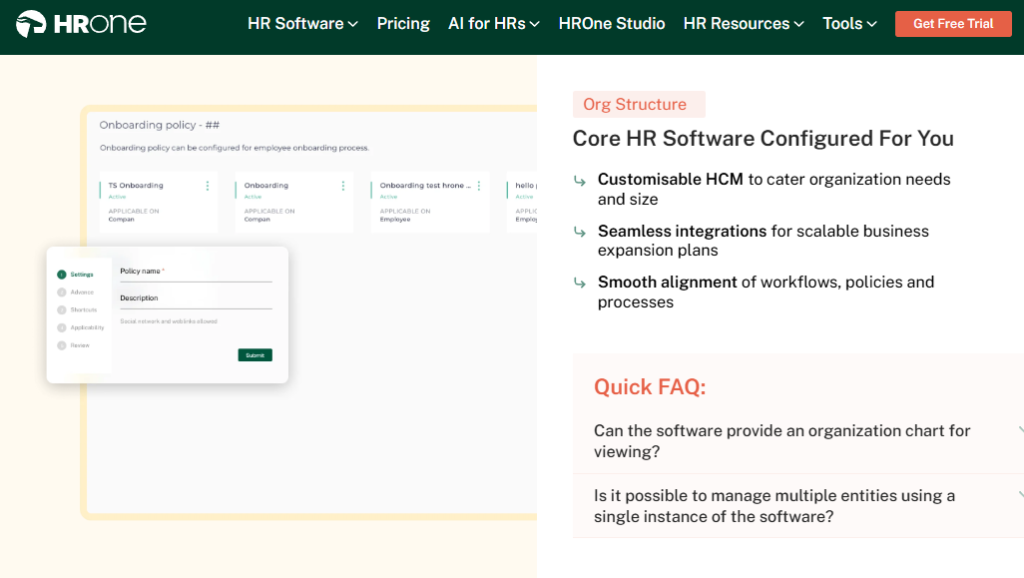Select the Shortcuts step in the wizard

pos(77,310)
